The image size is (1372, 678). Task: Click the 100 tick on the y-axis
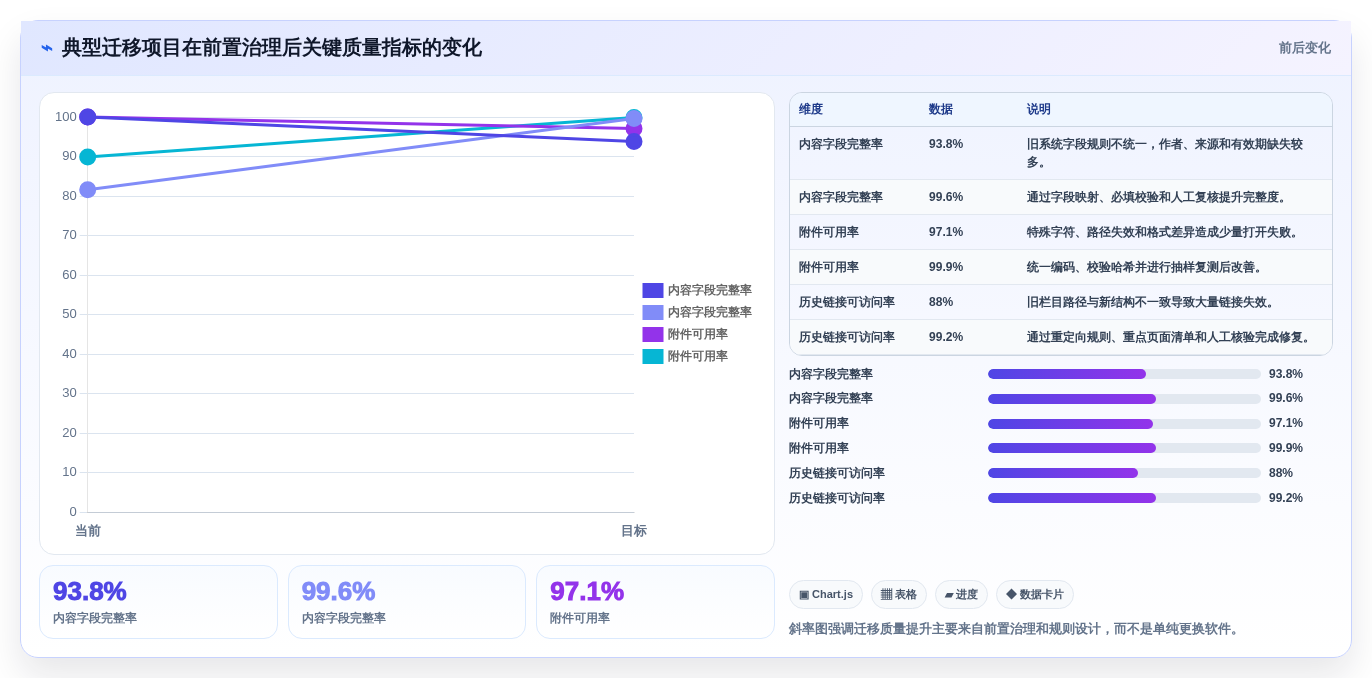coord(66,117)
